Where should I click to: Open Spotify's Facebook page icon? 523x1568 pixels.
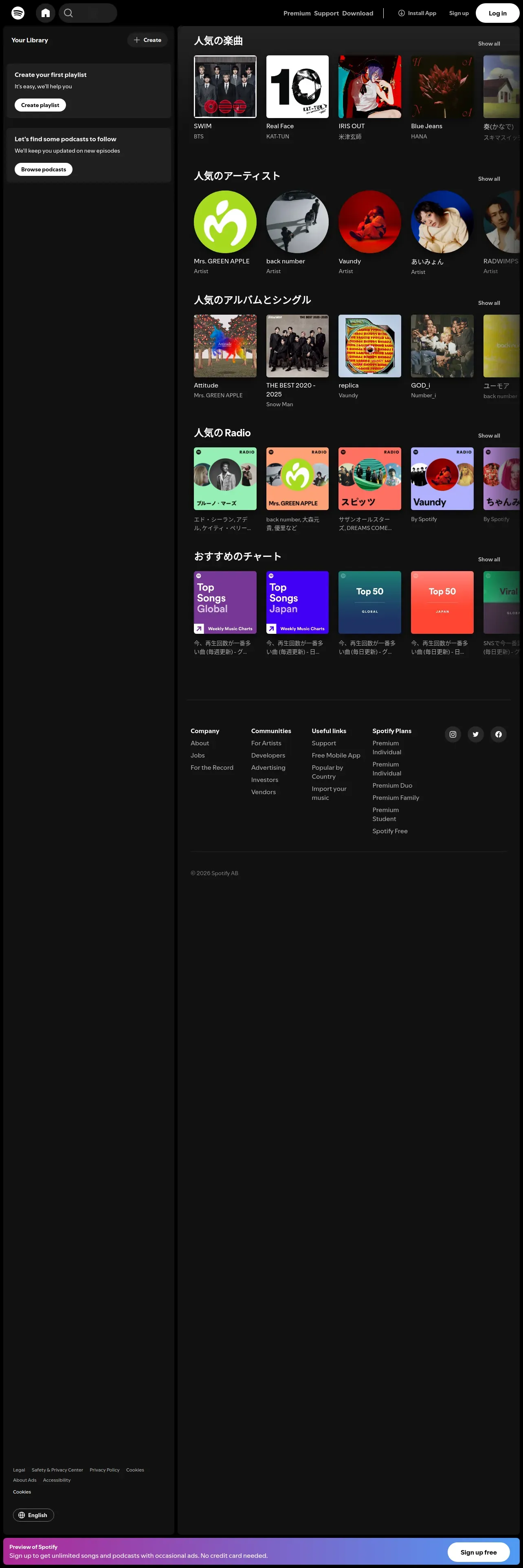(x=499, y=734)
